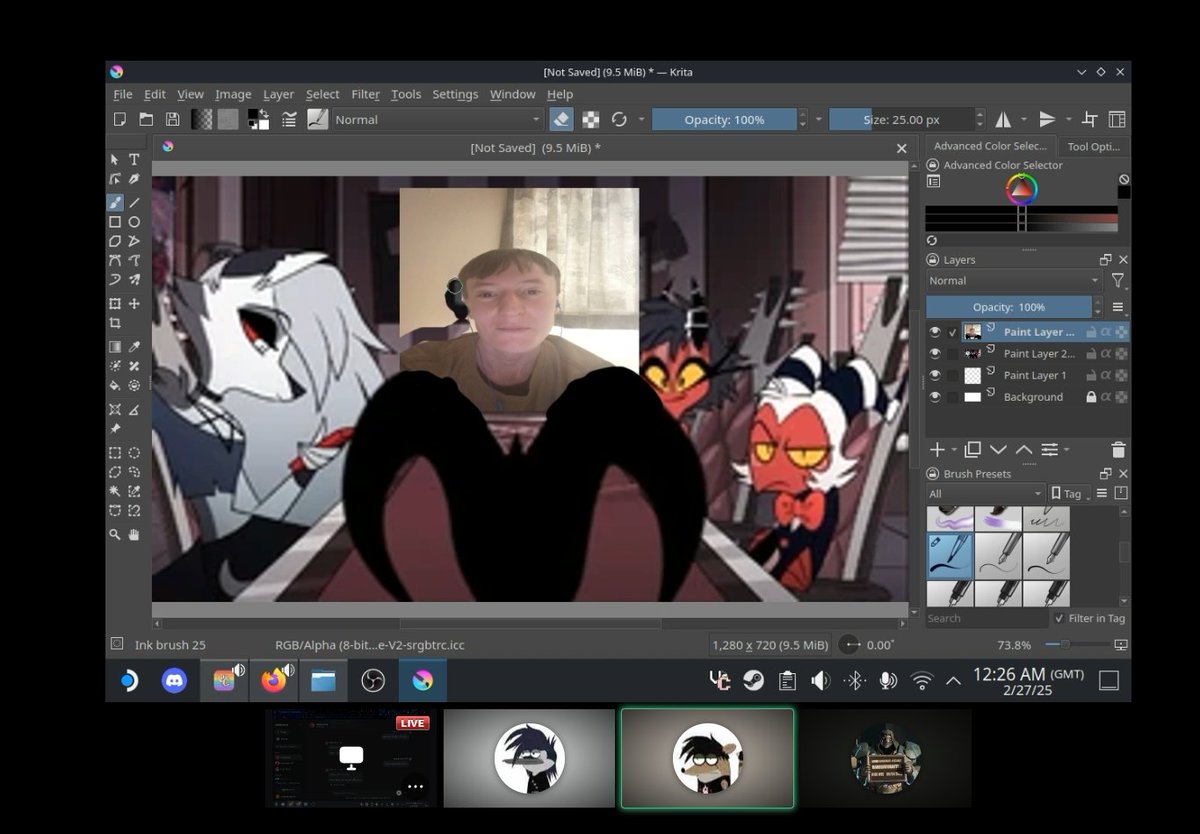Image resolution: width=1200 pixels, height=834 pixels.
Task: Adjust the Layers panel Opacity slider
Action: 1009,307
